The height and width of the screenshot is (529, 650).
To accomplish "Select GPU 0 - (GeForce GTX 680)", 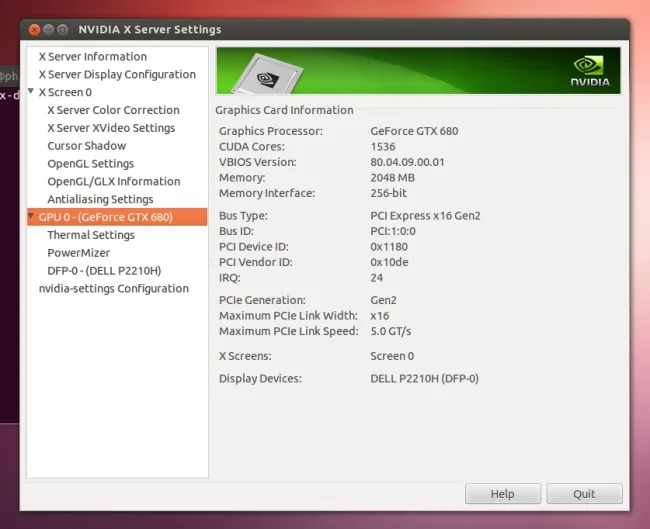I will (117, 217).
